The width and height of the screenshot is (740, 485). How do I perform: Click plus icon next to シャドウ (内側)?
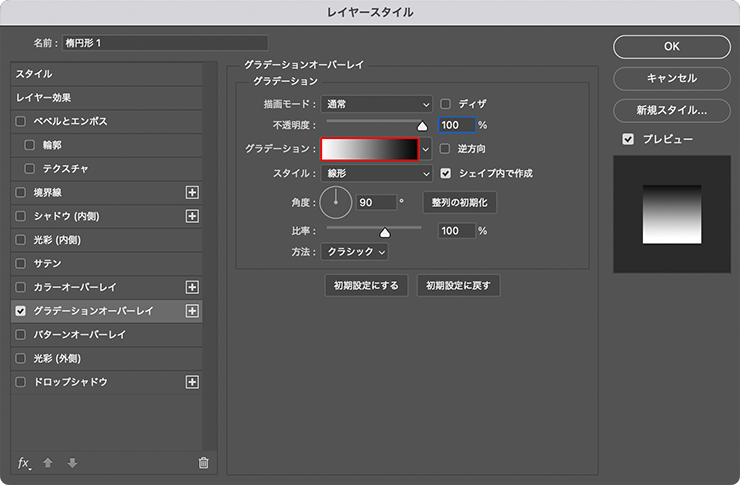point(193,216)
